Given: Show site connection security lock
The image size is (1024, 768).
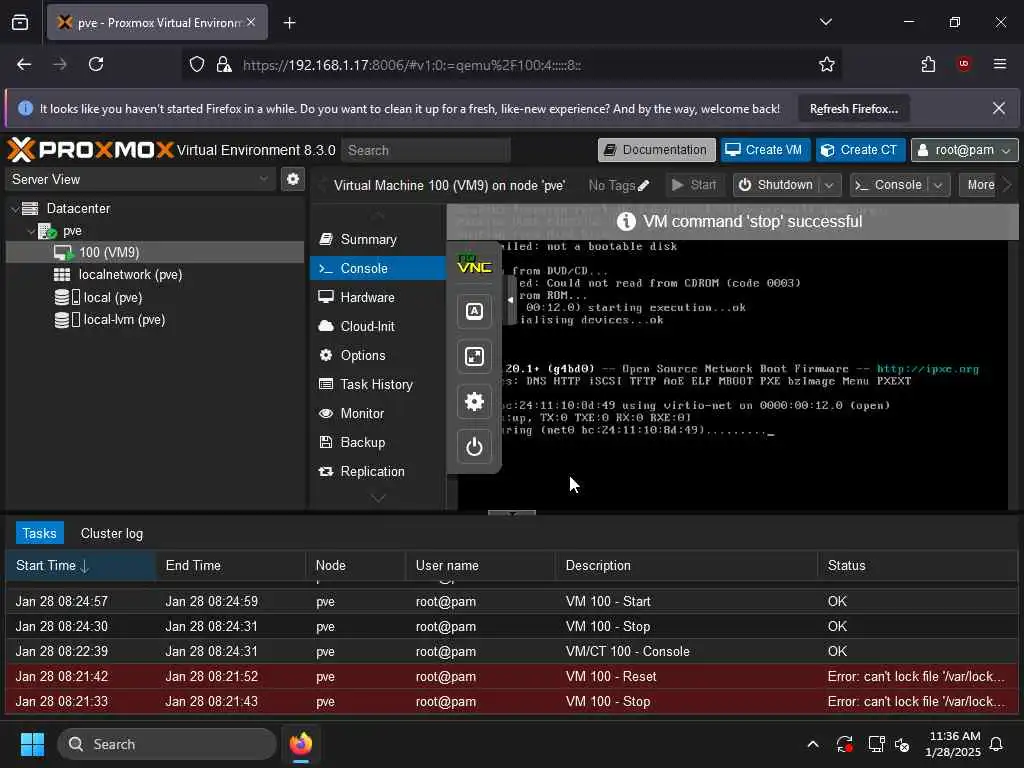Looking at the screenshot, I should tap(224, 64).
